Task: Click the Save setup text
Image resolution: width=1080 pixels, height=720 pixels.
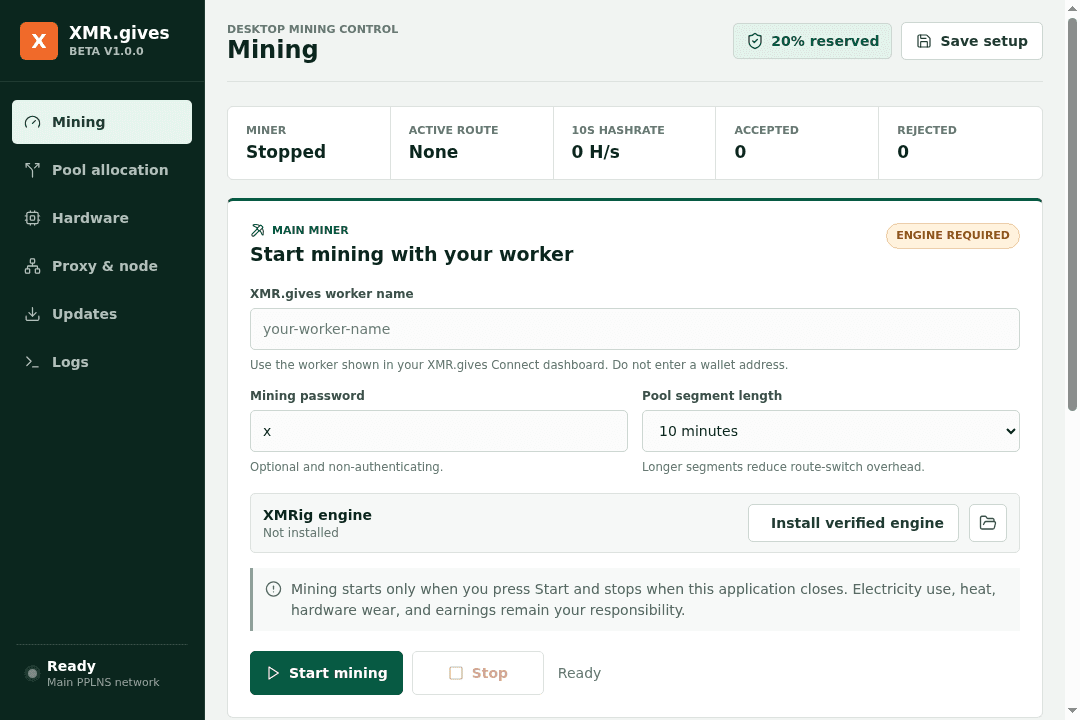Action: click(x=984, y=41)
